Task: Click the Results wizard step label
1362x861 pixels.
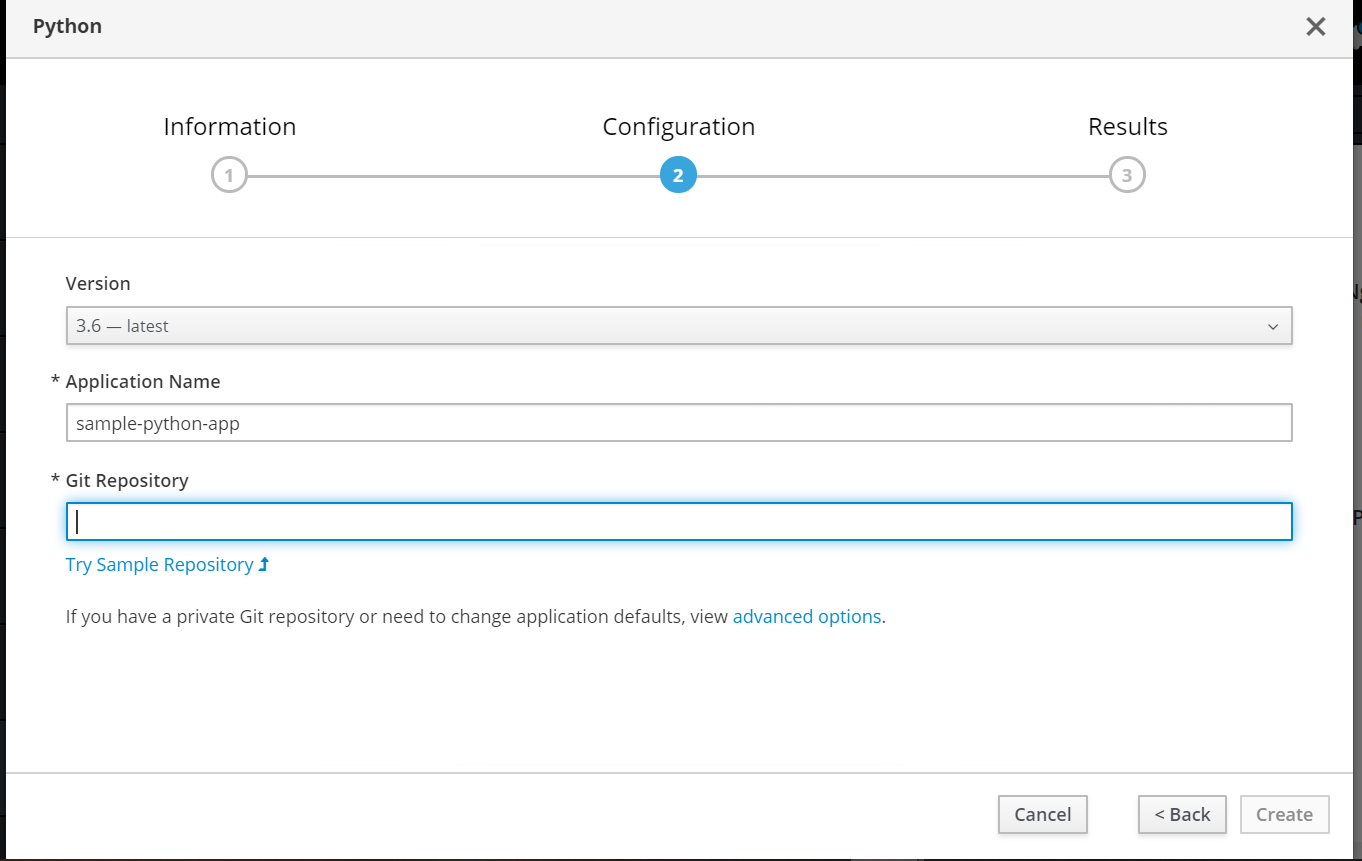Action: [1127, 126]
